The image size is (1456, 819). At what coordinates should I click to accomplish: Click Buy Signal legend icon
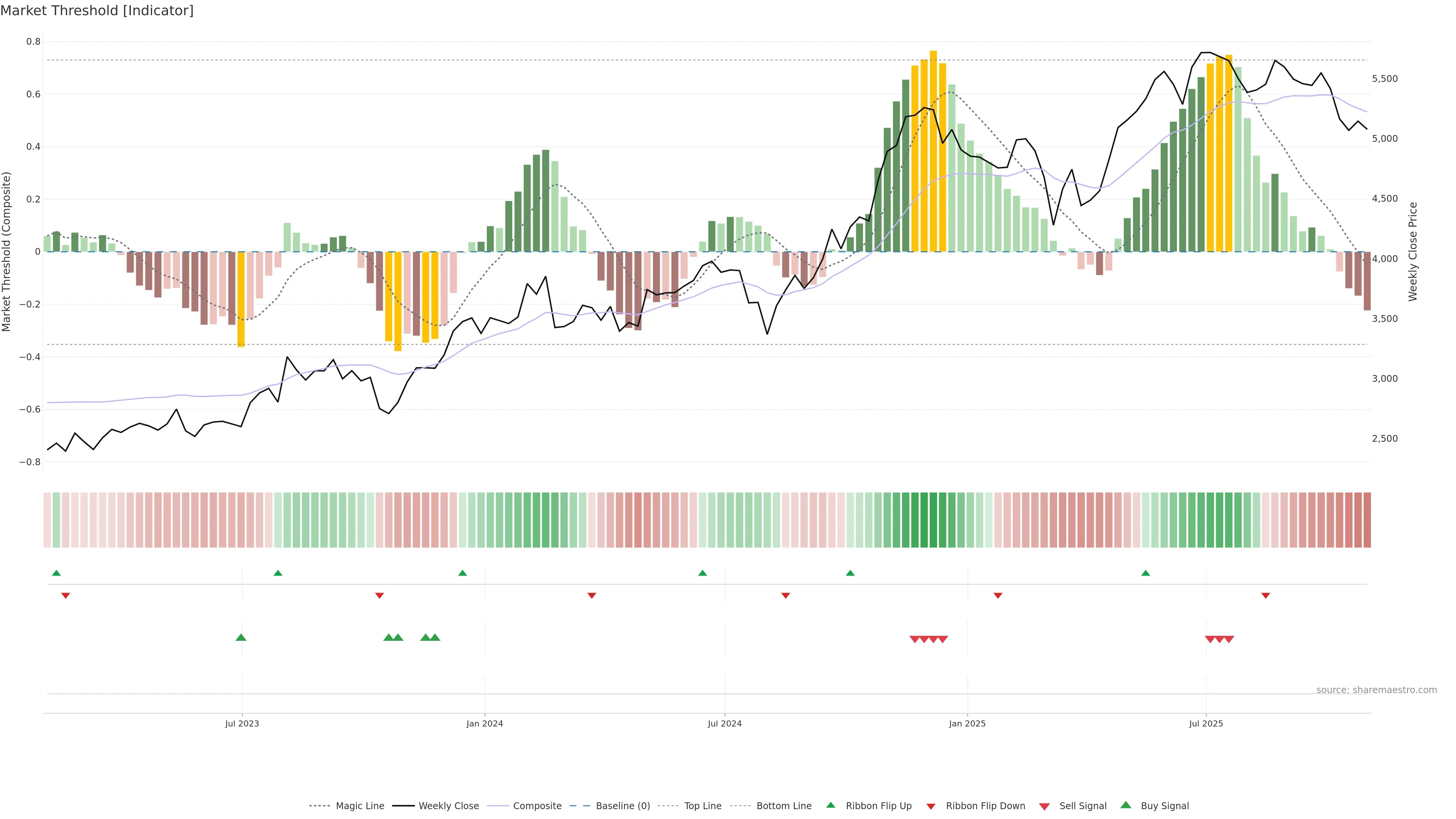click(1126, 805)
